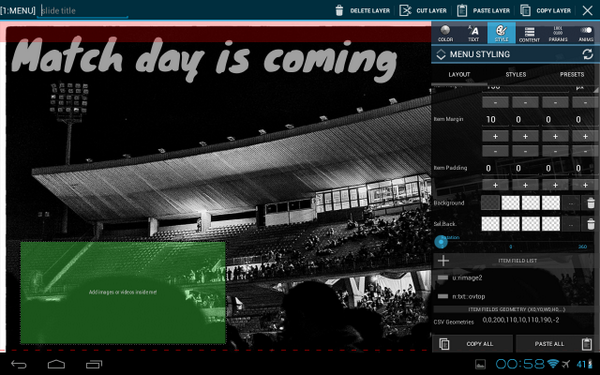
Task: Click the Item Margin field showing 10
Action: (495, 119)
